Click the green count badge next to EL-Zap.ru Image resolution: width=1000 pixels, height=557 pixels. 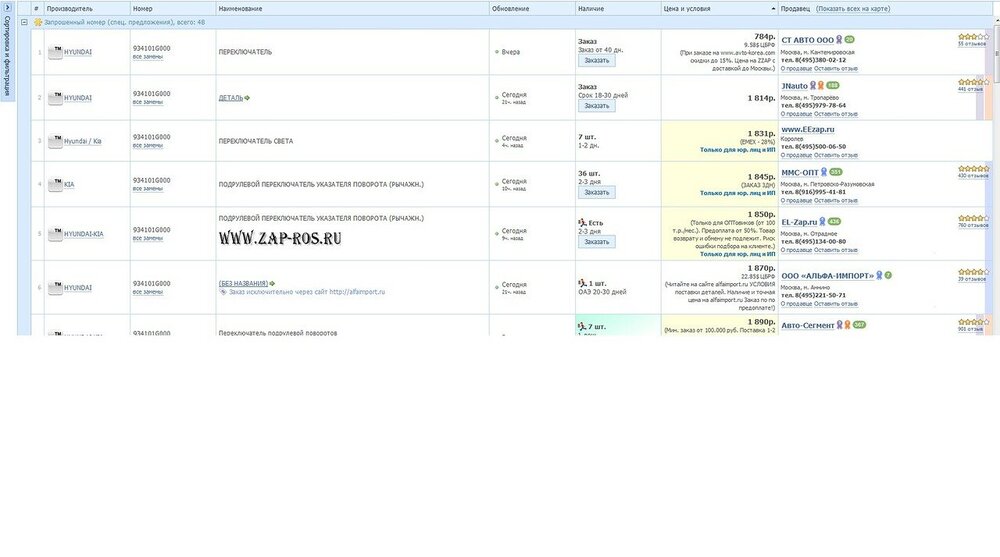pyautogui.click(x=834, y=222)
